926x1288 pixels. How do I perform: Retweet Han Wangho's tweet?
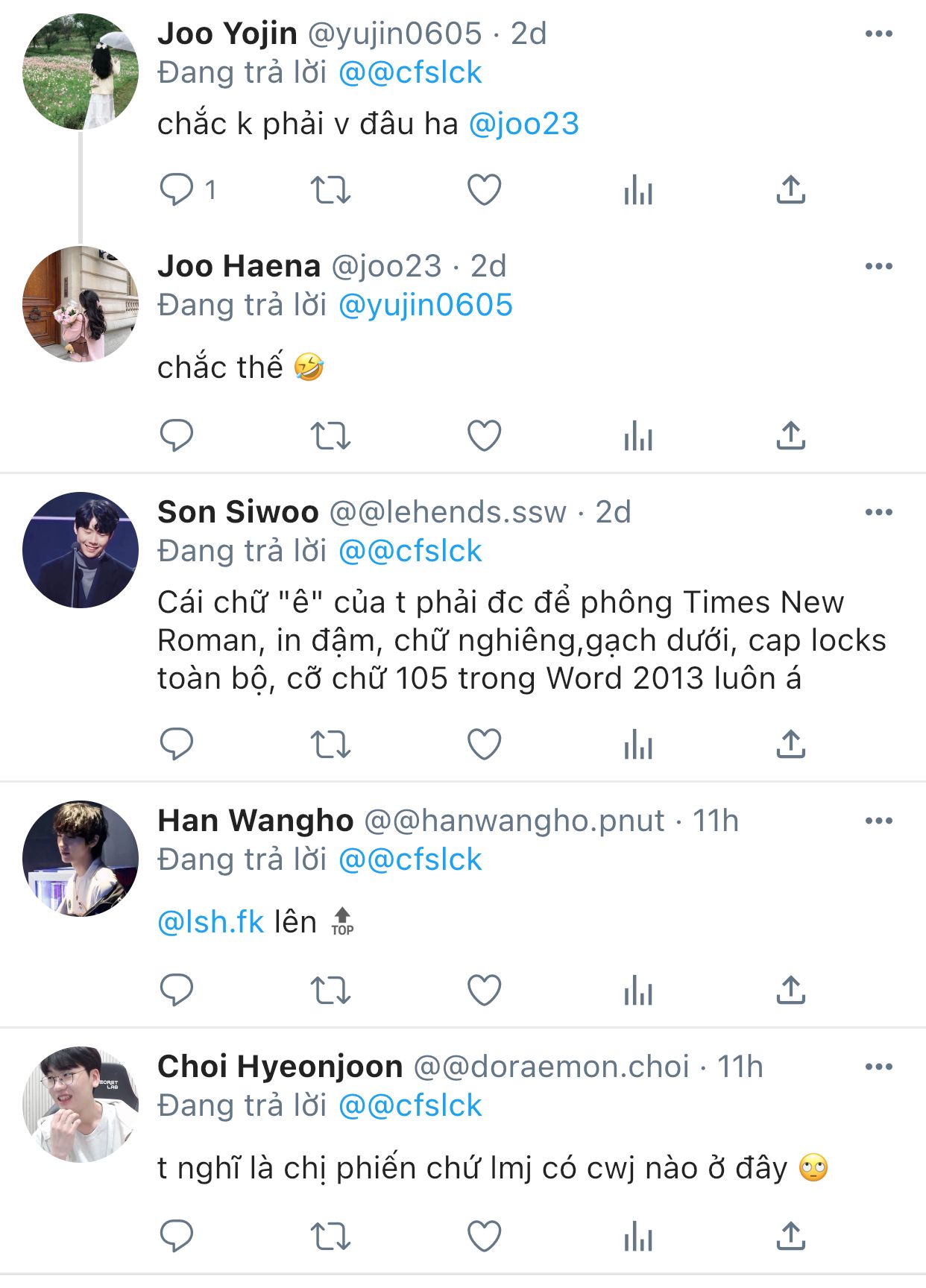(330, 991)
